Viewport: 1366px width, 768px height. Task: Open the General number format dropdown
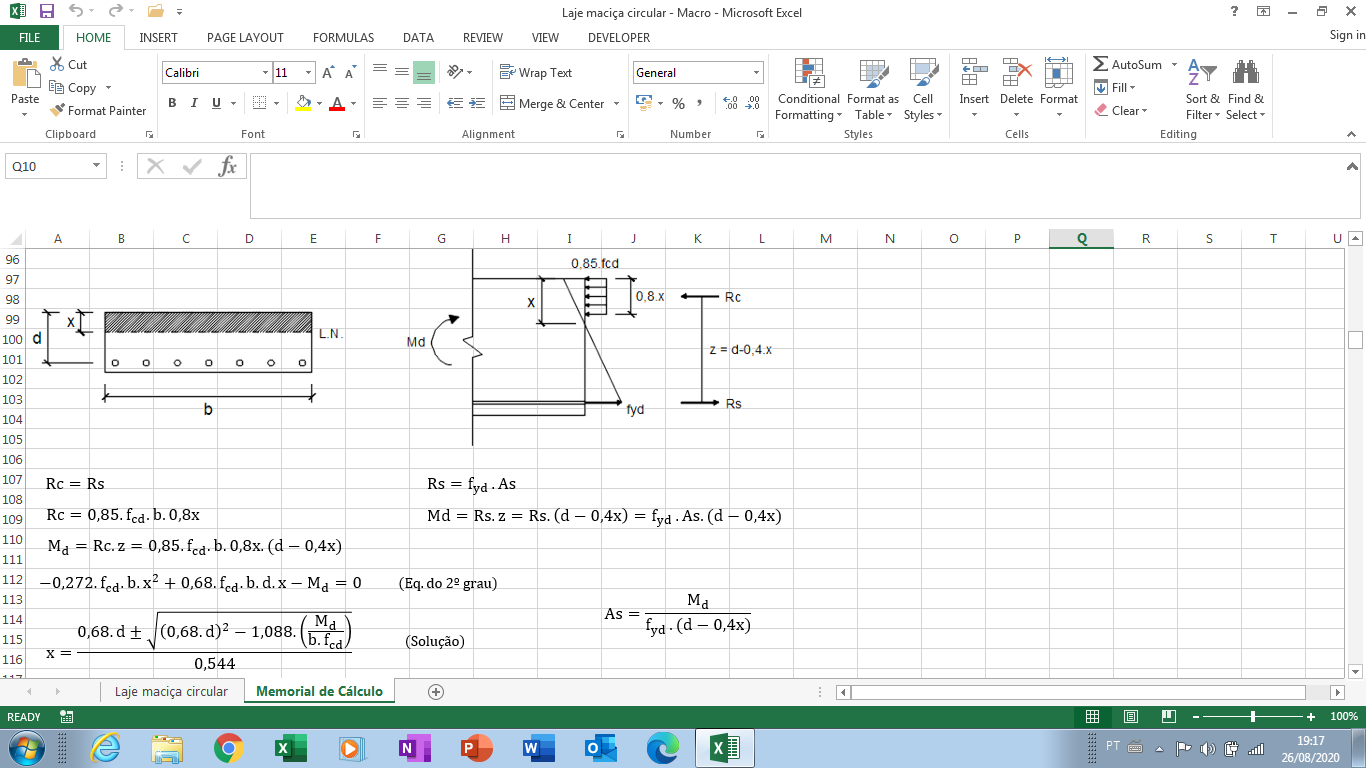coord(757,73)
